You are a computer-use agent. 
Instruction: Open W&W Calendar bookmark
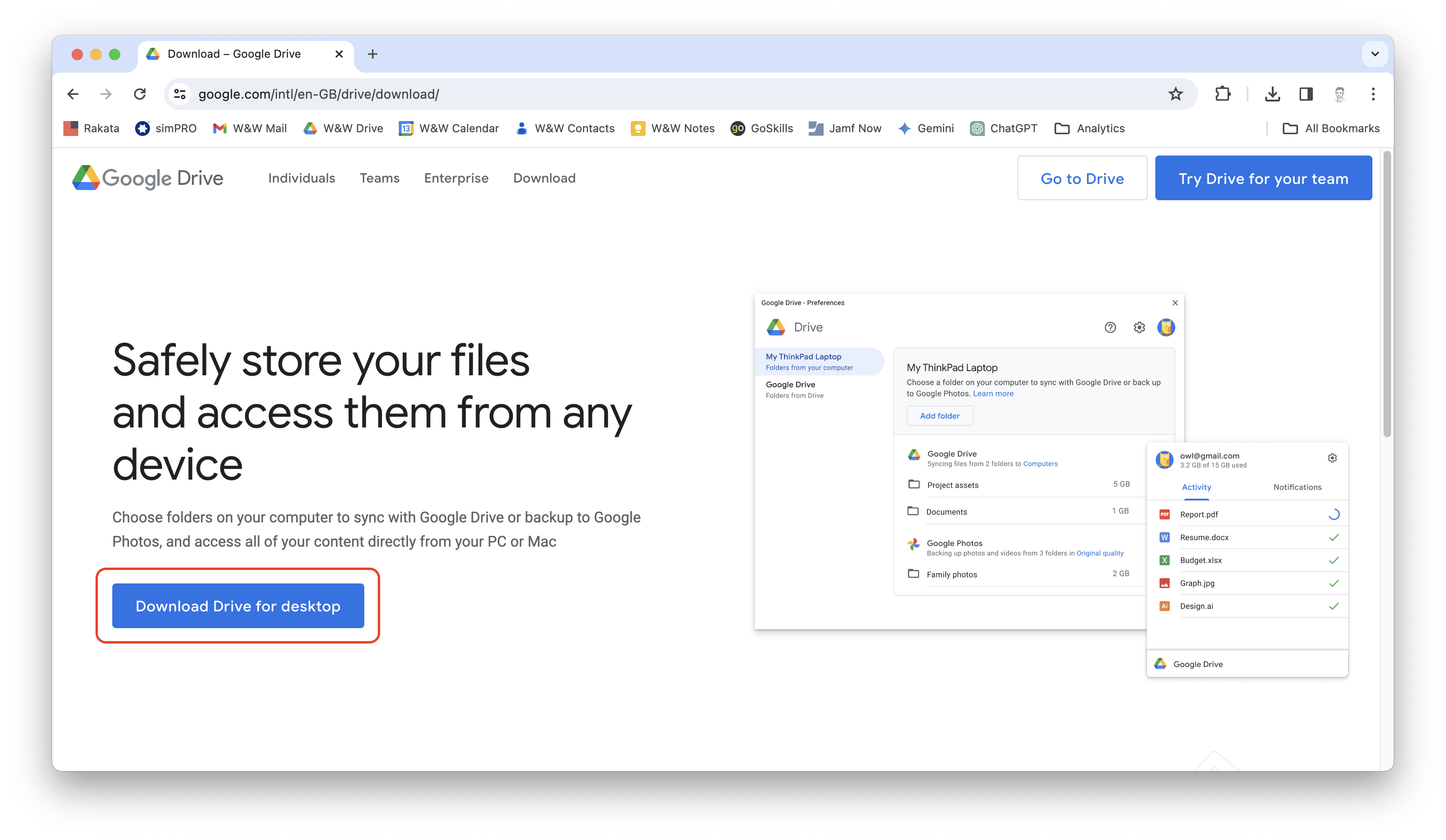[449, 129]
